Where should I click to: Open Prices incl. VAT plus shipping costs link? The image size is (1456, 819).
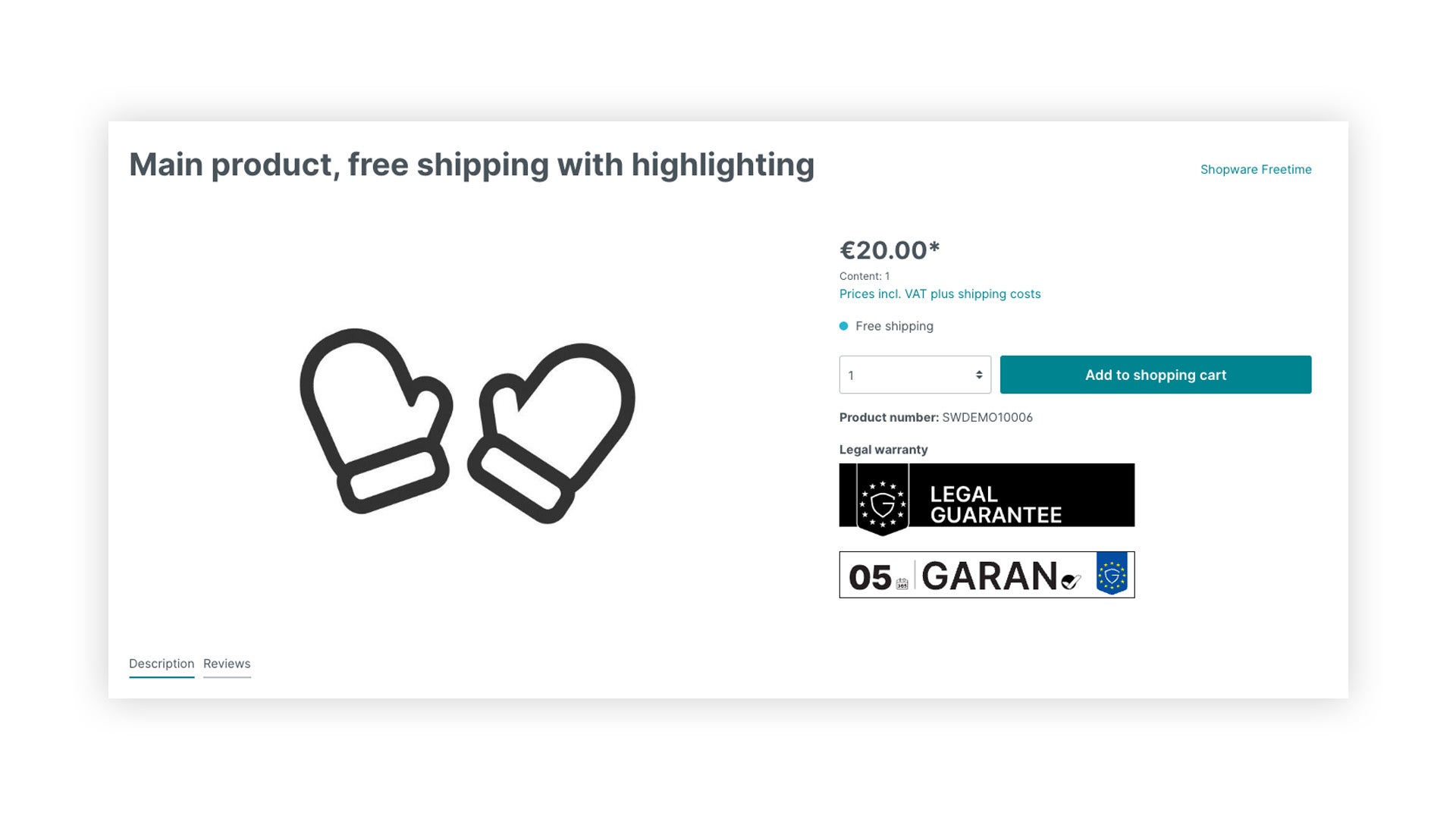pyautogui.click(x=940, y=293)
